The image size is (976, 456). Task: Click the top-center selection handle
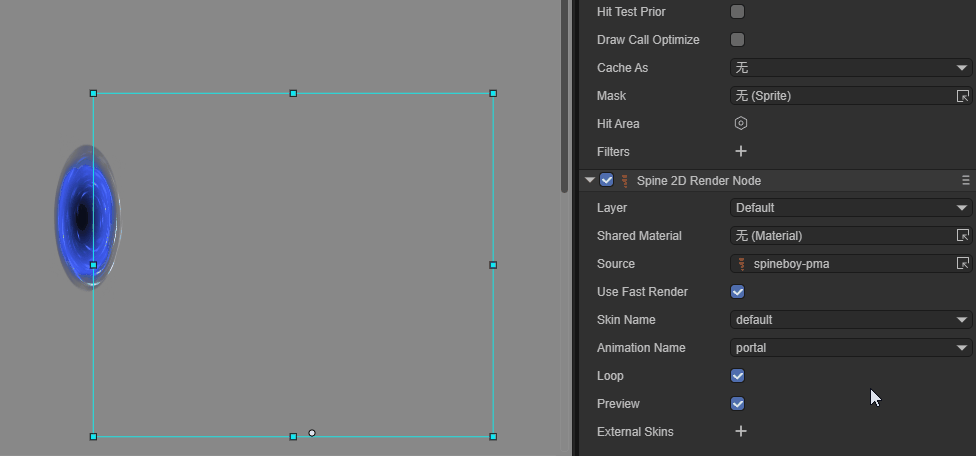293,93
